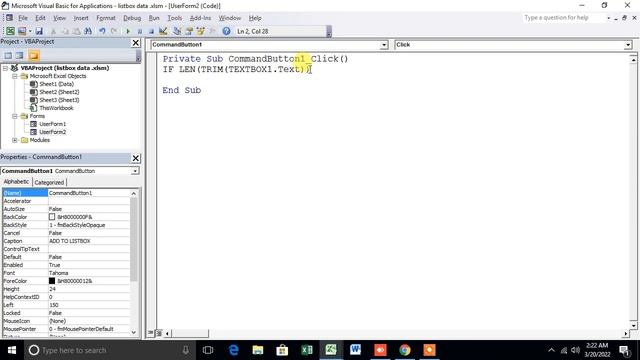Open the Click procedure dropdown

628,45
